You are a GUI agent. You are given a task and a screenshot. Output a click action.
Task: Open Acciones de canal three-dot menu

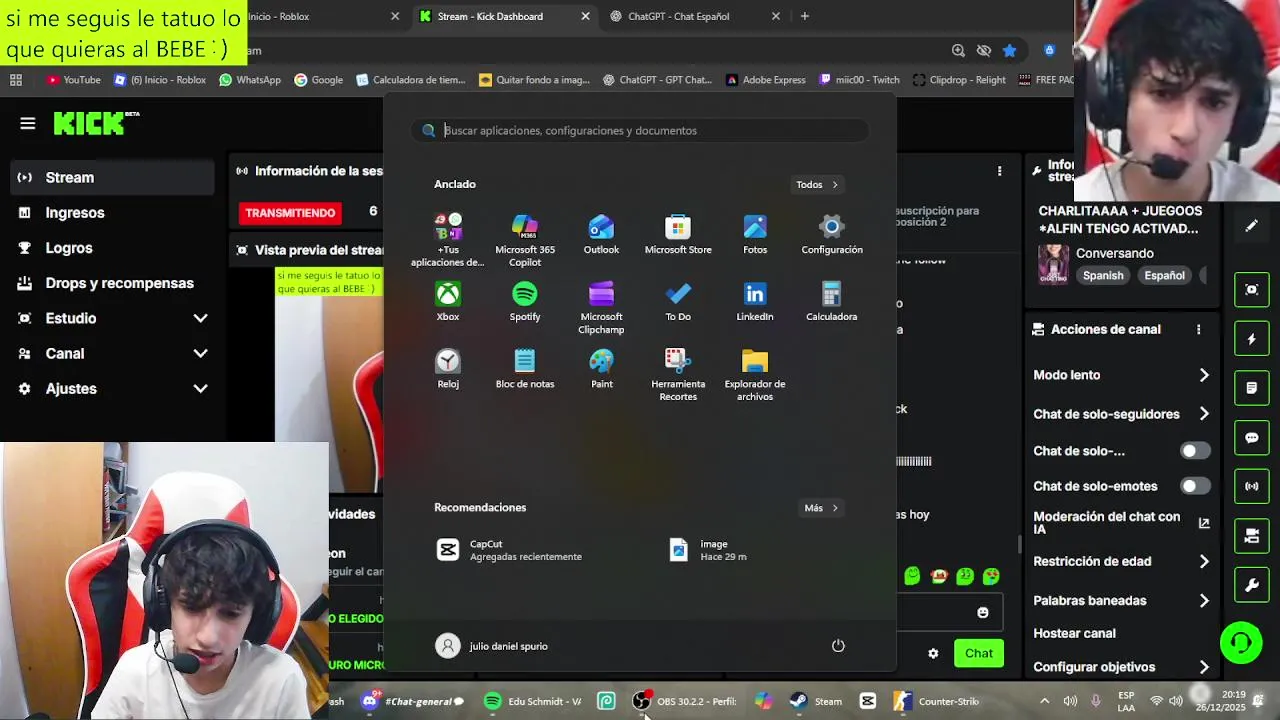click(1198, 329)
